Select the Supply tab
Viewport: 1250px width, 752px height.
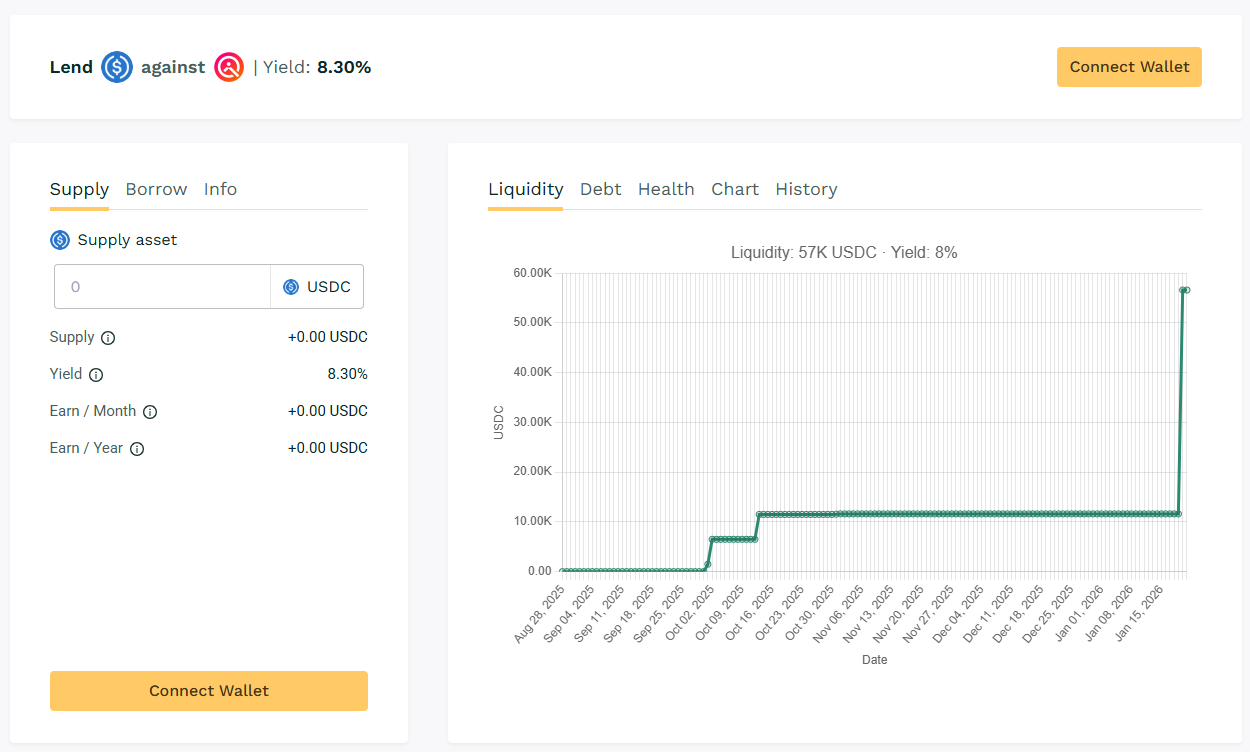click(79, 189)
